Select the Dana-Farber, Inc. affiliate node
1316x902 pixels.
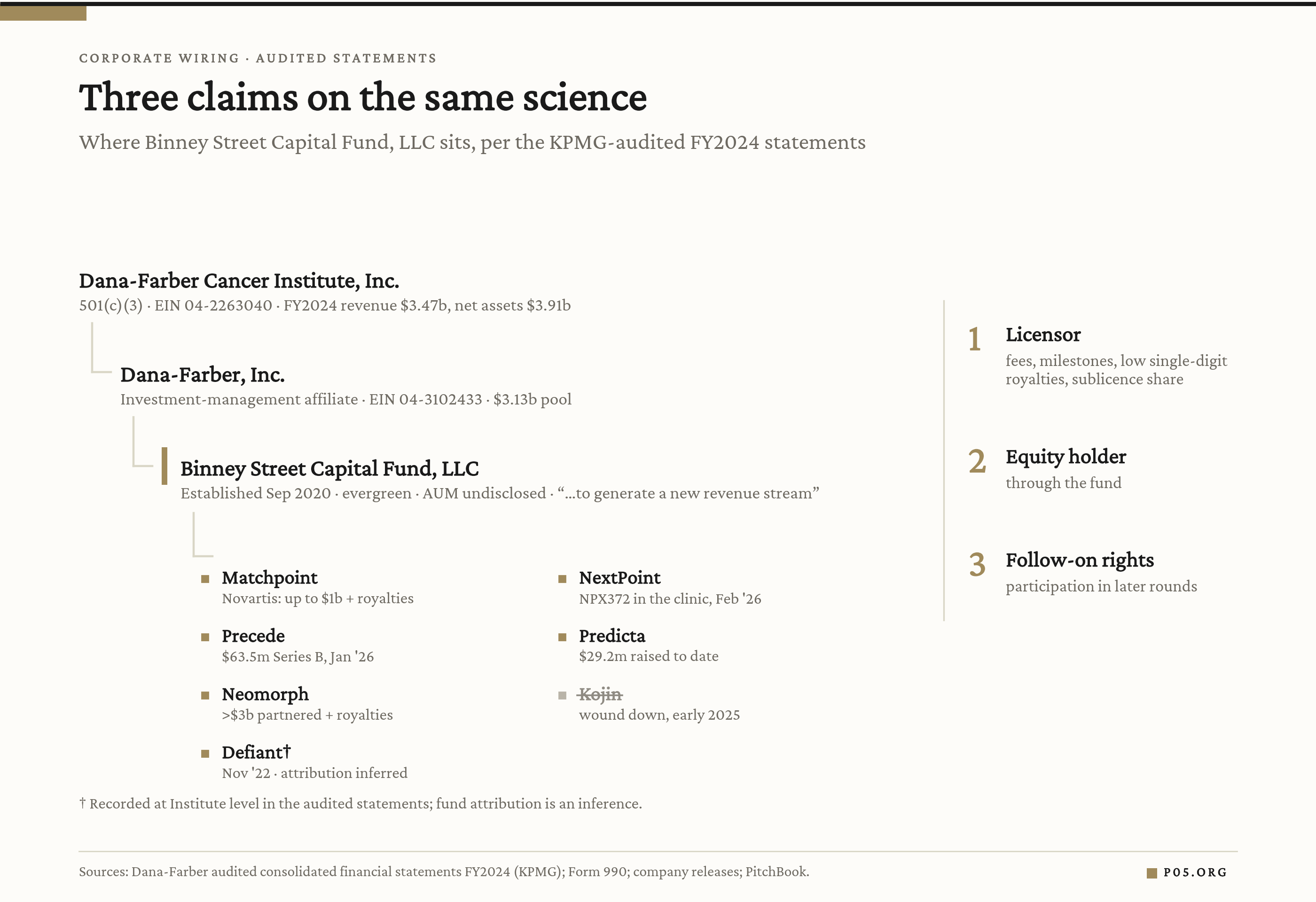coord(202,374)
